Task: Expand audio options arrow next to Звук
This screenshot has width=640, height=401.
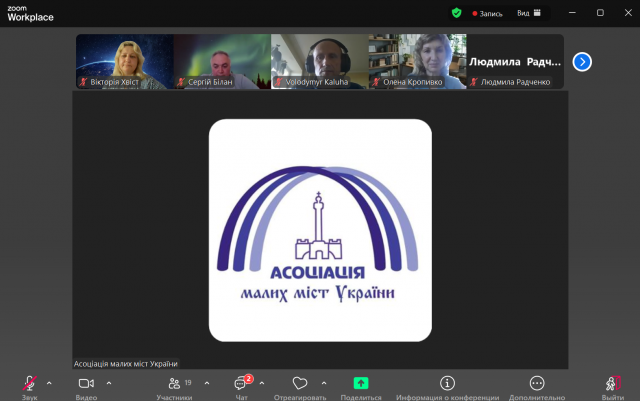Action: (x=49, y=383)
